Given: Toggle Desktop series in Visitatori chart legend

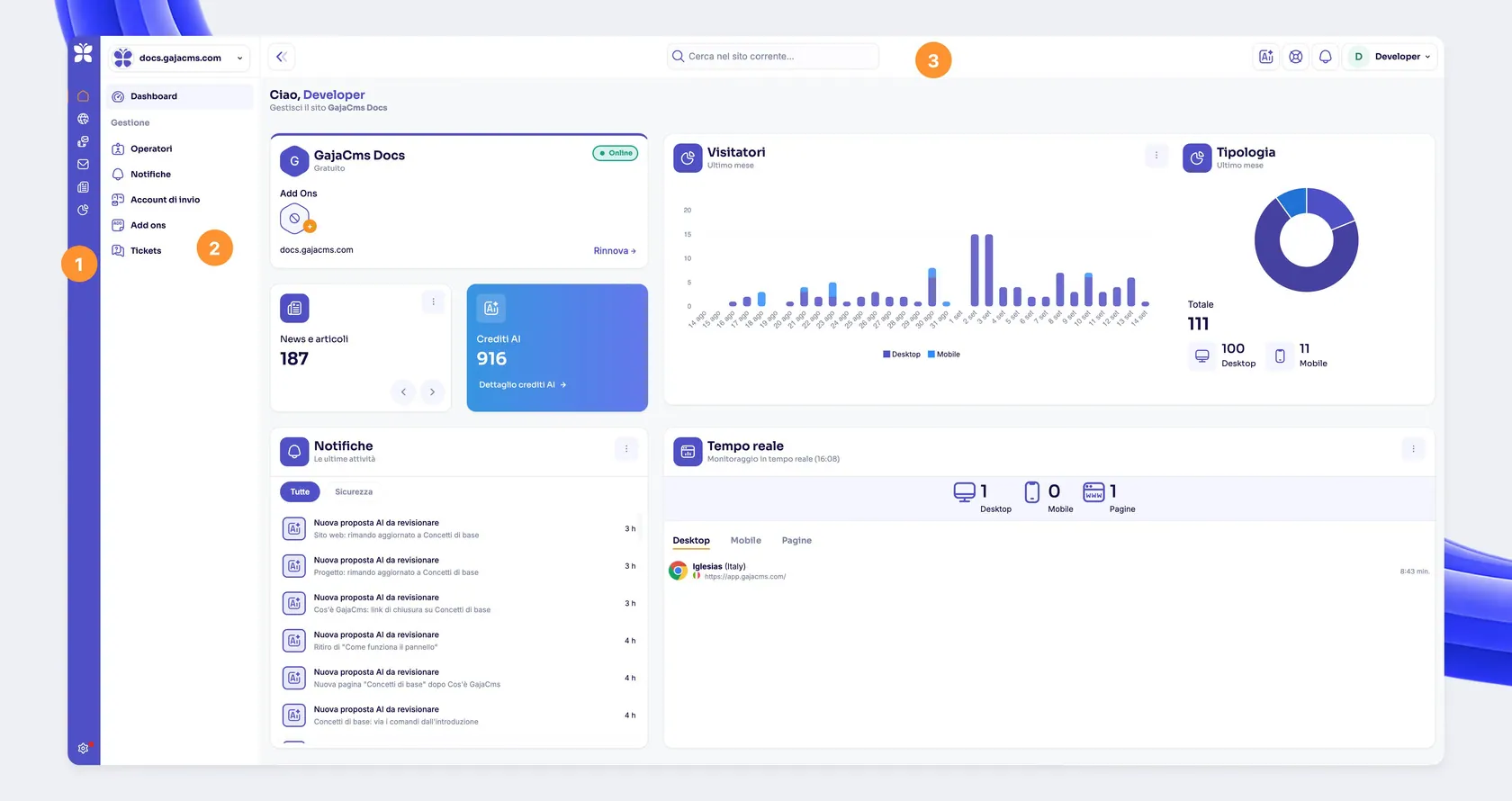Looking at the screenshot, I should click(x=902, y=355).
